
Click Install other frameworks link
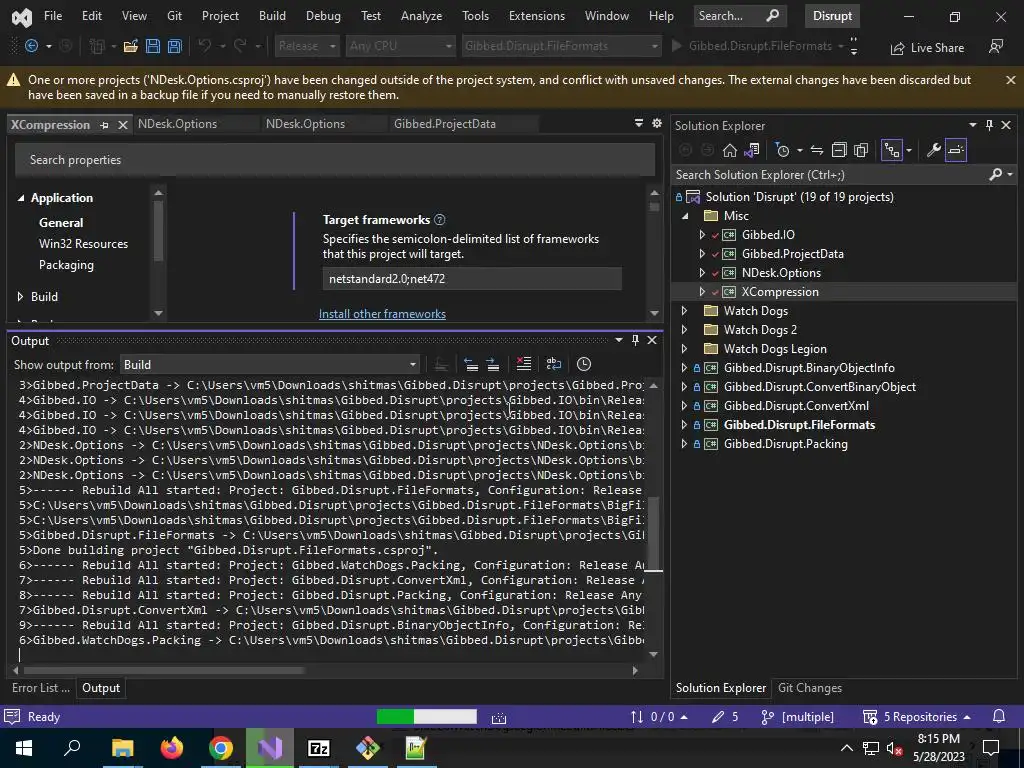(x=382, y=314)
